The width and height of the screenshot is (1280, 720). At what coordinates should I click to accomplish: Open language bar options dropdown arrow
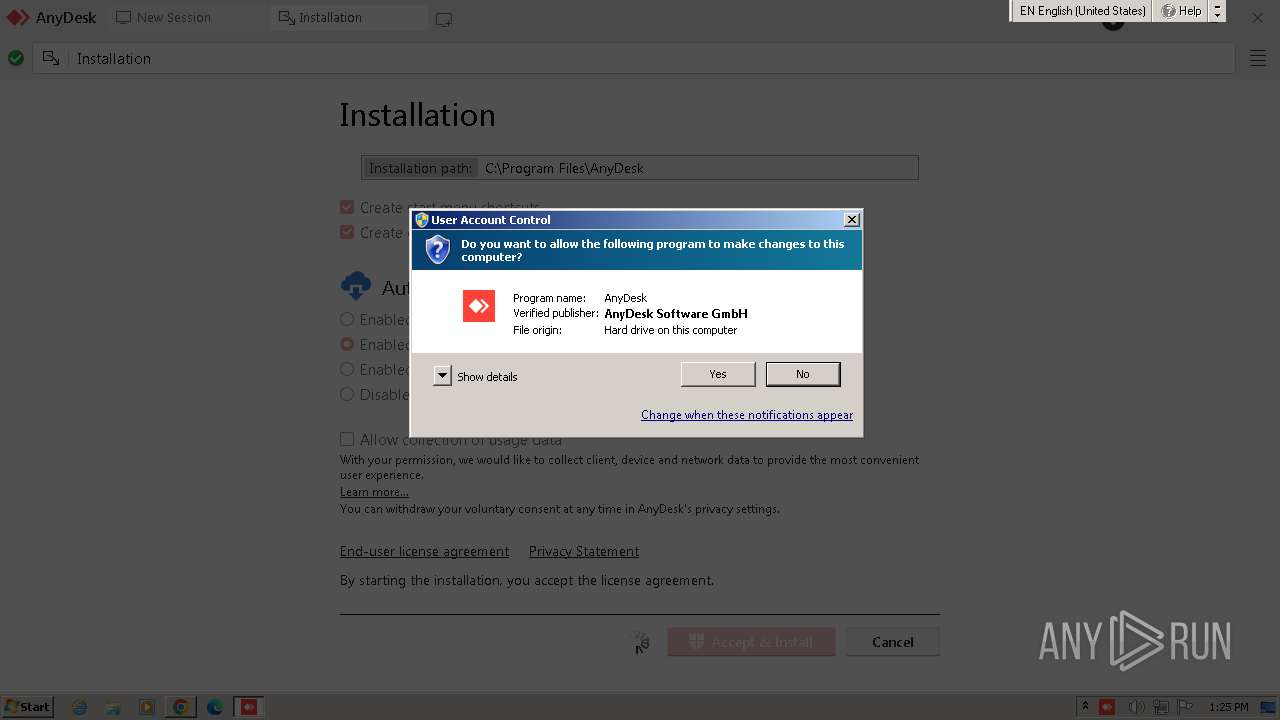tap(1217, 14)
